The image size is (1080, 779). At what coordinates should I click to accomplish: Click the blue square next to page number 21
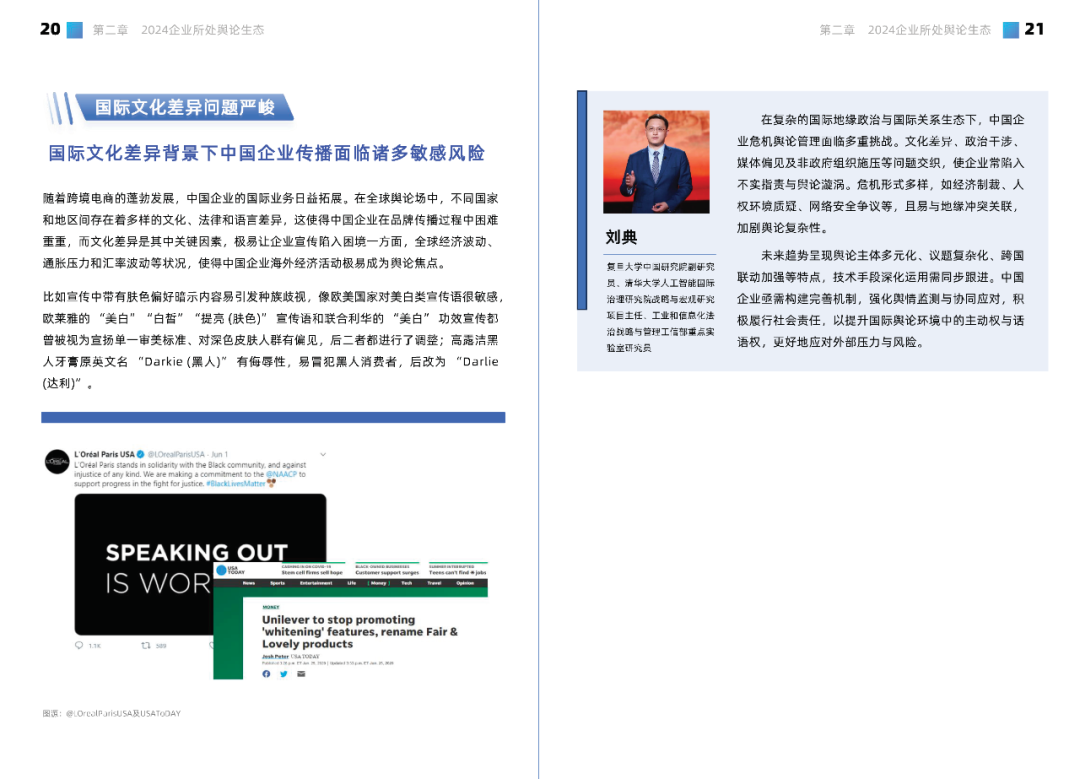click(x=1010, y=30)
